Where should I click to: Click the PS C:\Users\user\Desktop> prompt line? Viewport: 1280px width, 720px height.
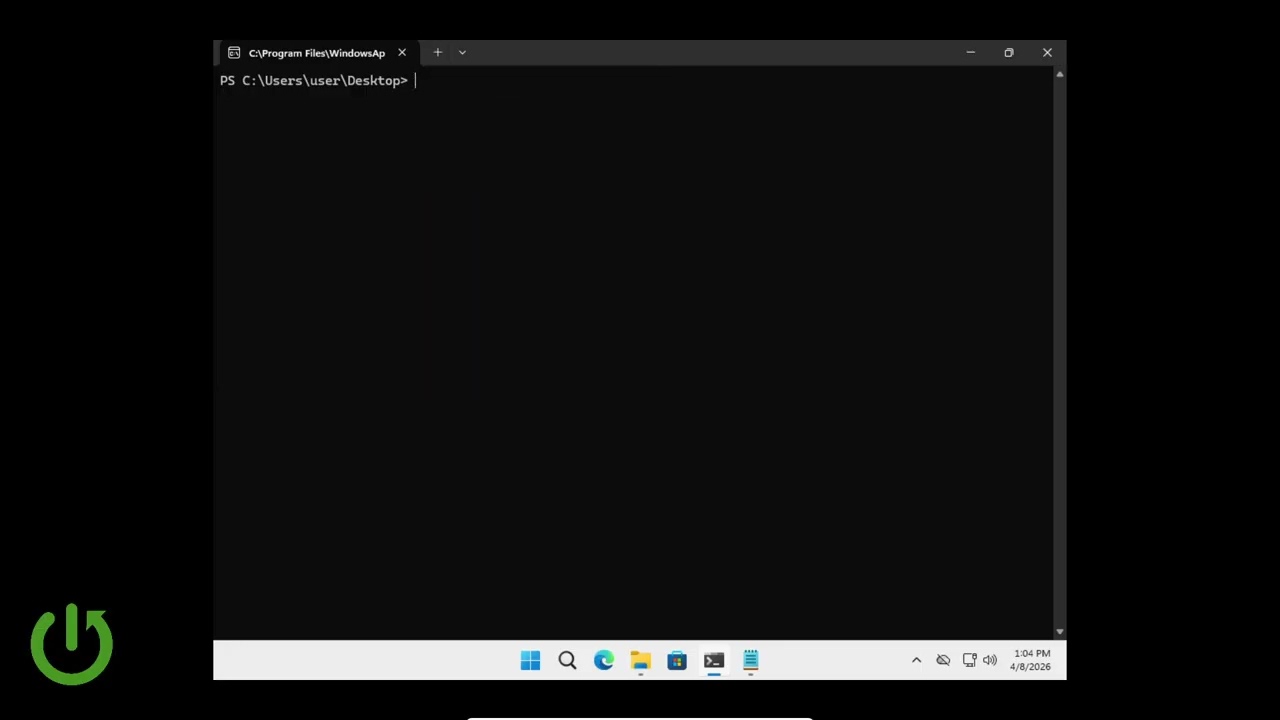pyautogui.click(x=314, y=81)
